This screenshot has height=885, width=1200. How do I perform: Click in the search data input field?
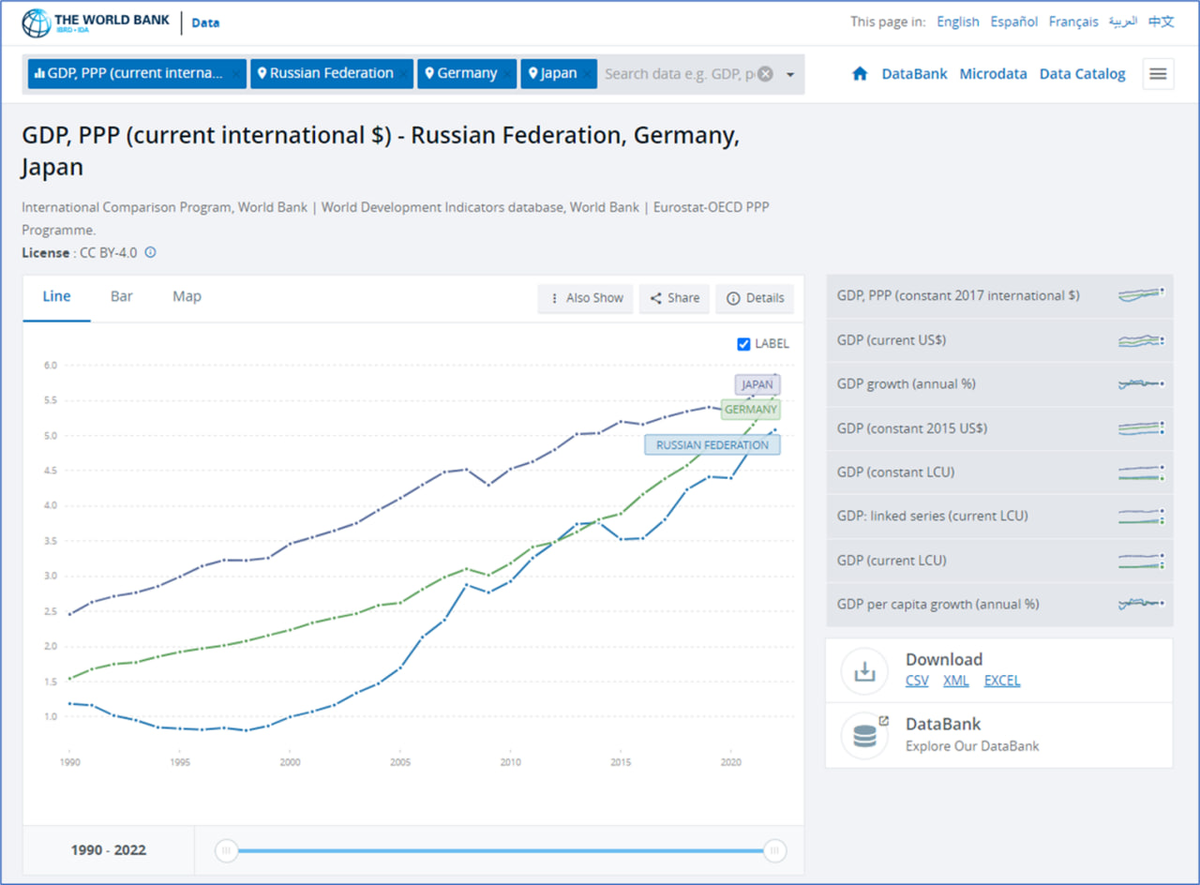(x=678, y=74)
